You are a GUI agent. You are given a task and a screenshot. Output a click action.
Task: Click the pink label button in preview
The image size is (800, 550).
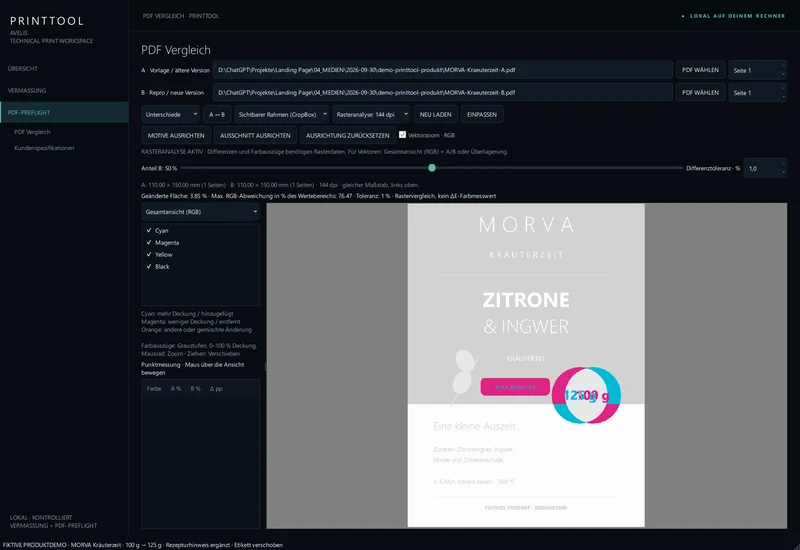pyautogui.click(x=515, y=387)
